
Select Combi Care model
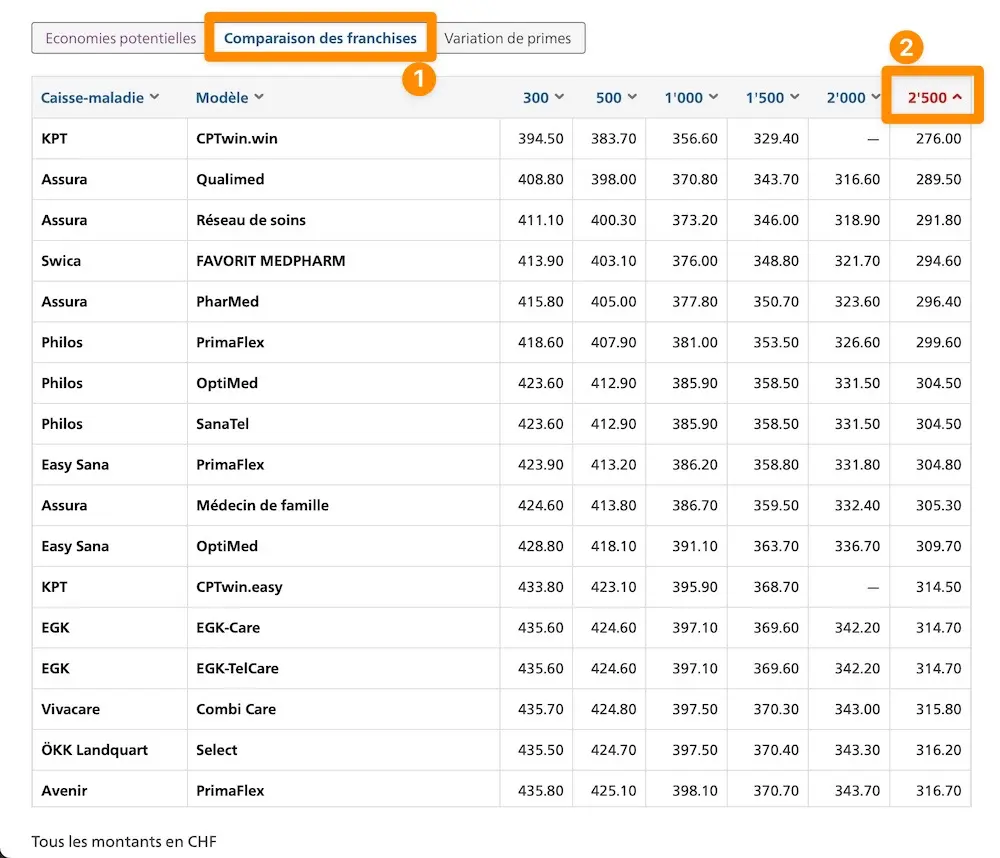coord(236,709)
